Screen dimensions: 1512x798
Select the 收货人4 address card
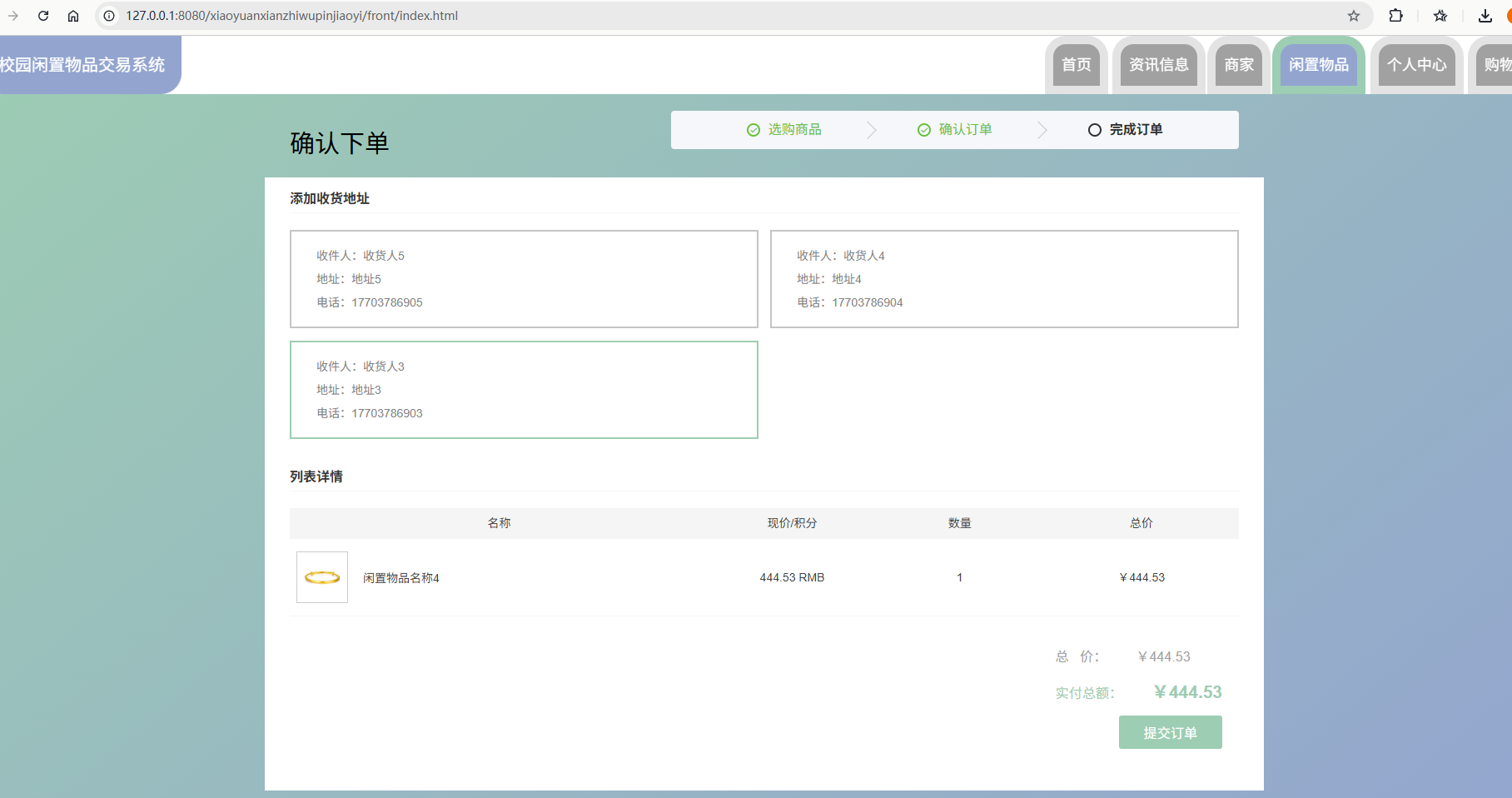click(x=1004, y=279)
